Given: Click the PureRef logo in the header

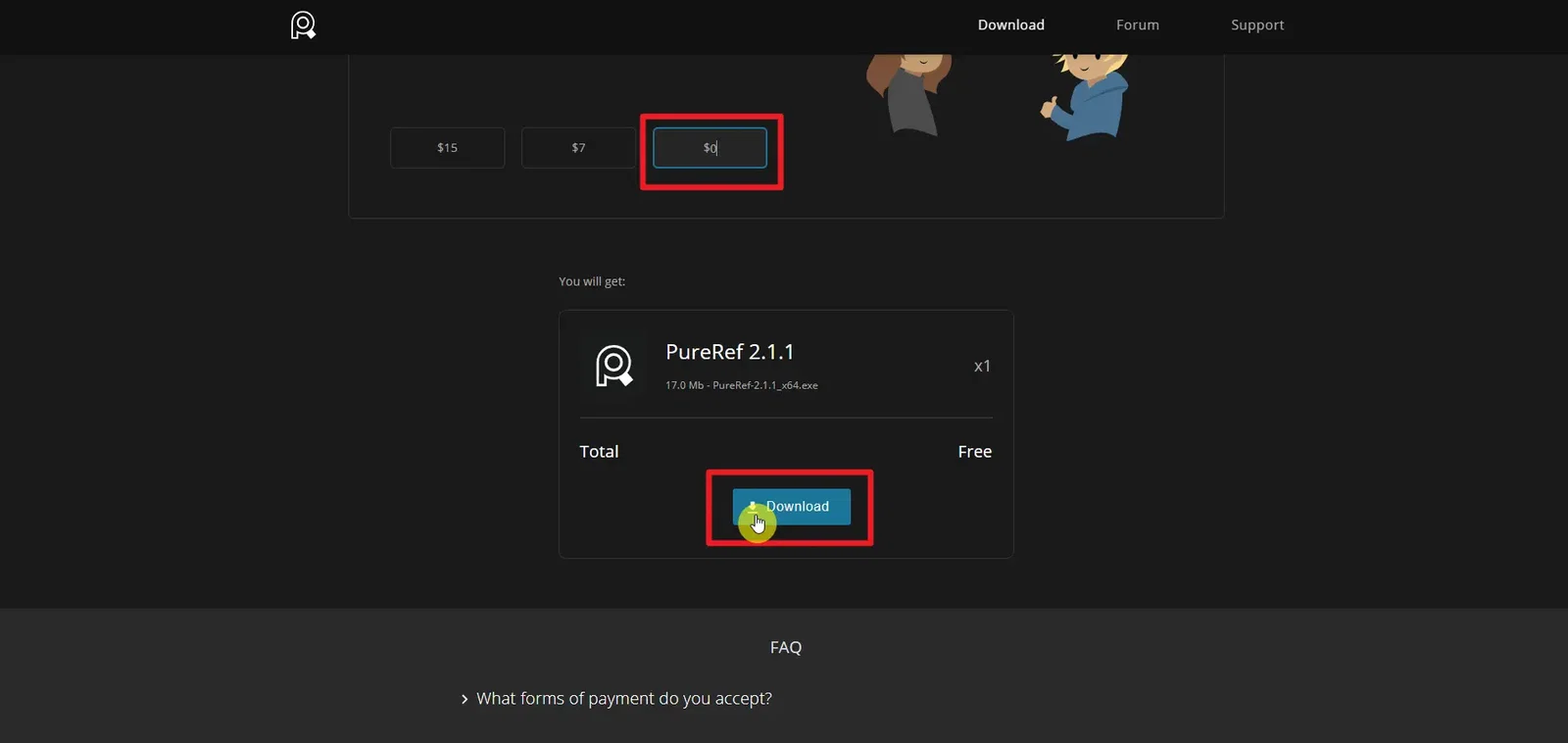Looking at the screenshot, I should [303, 25].
